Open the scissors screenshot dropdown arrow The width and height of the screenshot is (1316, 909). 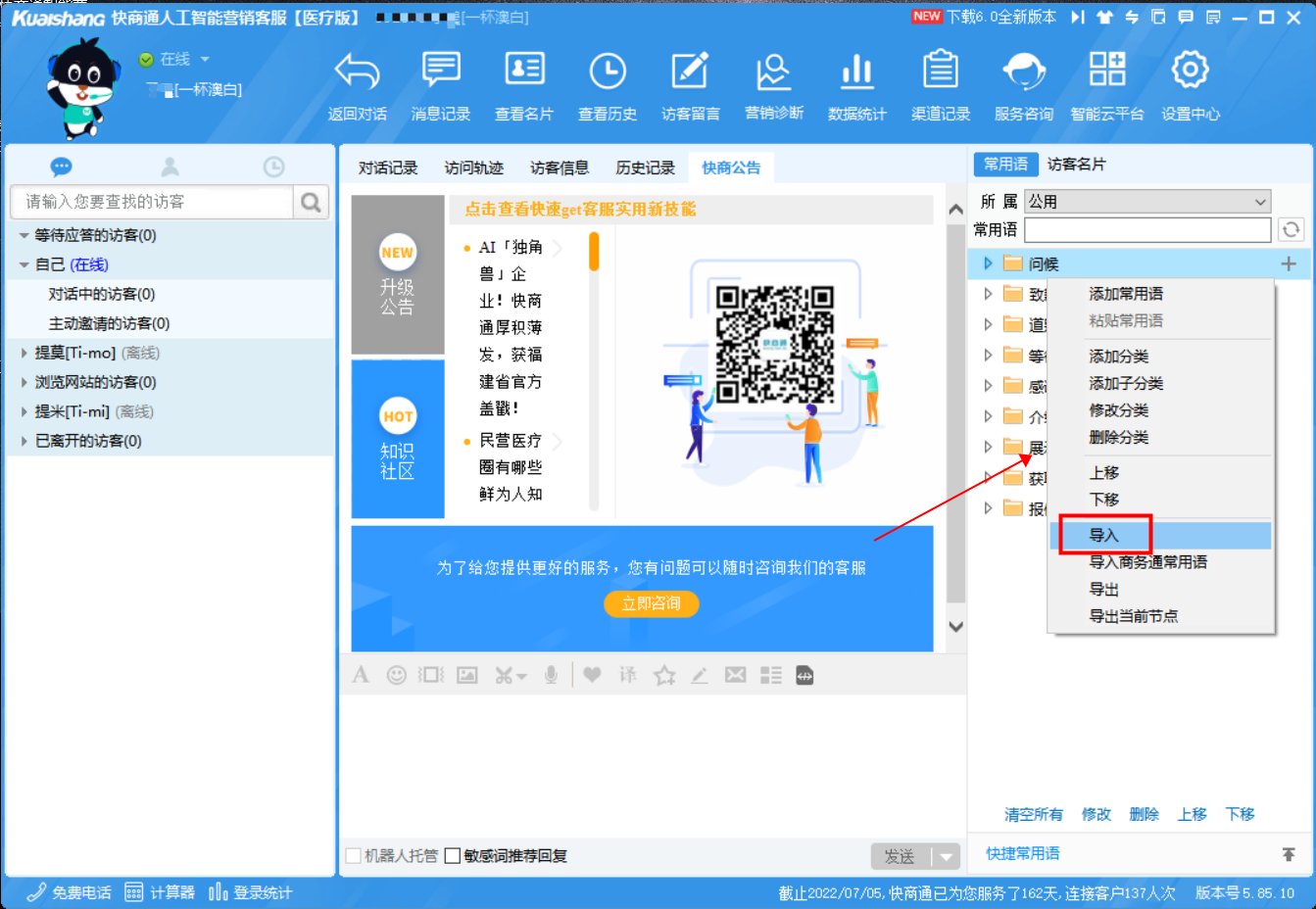click(x=522, y=676)
